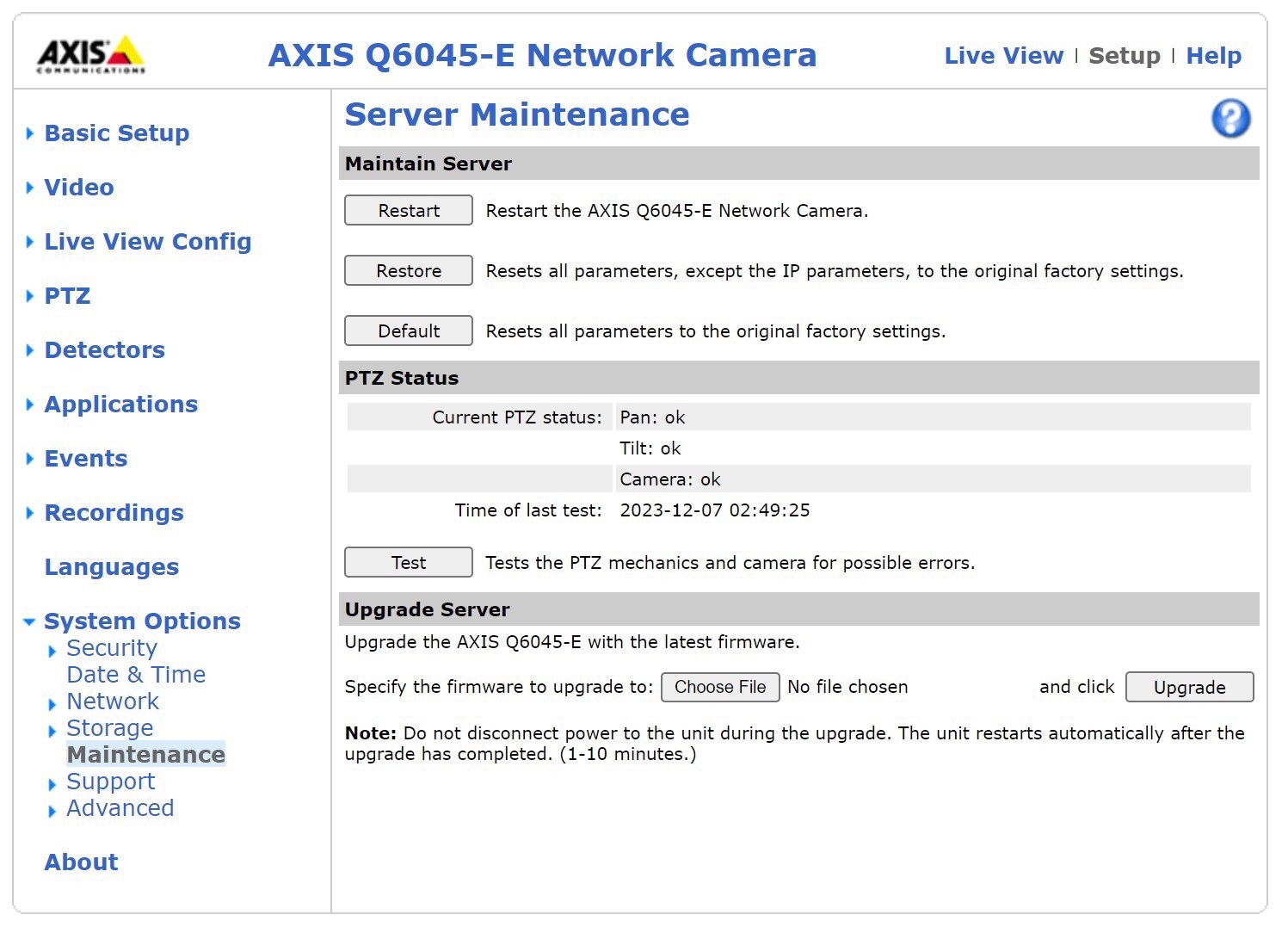
Task: Expand the Events menu arrow
Action: pyautogui.click(x=30, y=459)
